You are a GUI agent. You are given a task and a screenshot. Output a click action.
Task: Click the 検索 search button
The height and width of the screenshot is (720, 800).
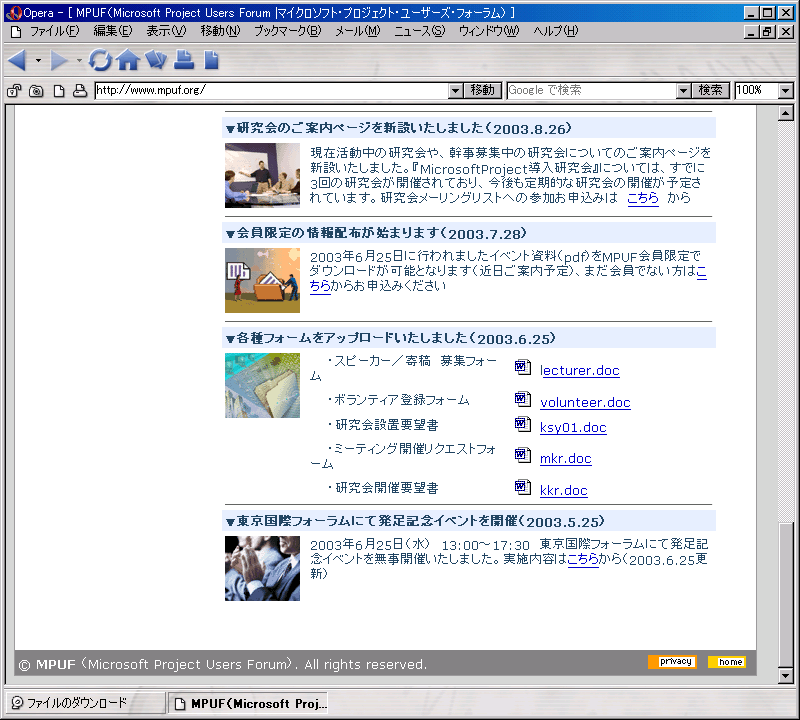pos(711,91)
